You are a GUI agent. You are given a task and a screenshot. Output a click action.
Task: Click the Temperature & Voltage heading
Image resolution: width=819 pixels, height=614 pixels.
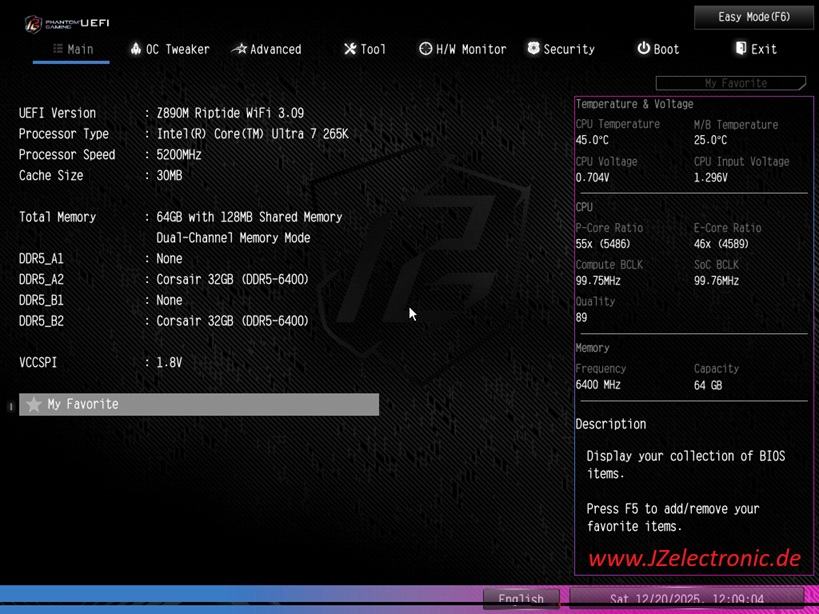tap(635, 104)
